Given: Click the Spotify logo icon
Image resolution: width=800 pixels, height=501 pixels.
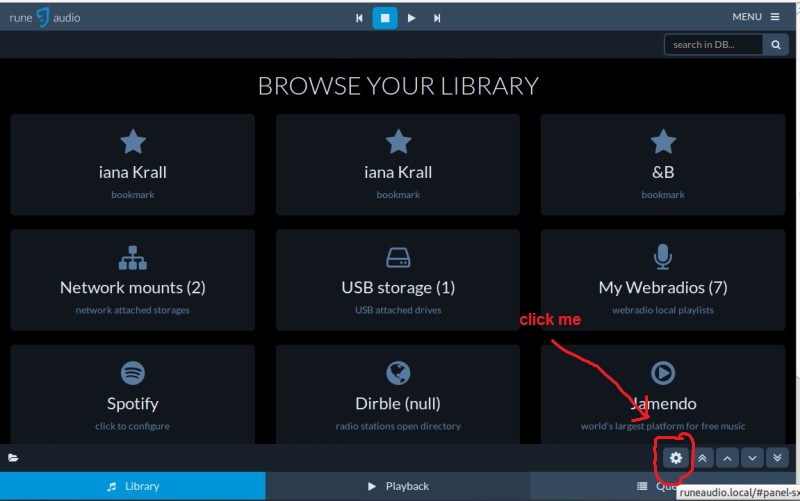Looking at the screenshot, I should (133, 373).
